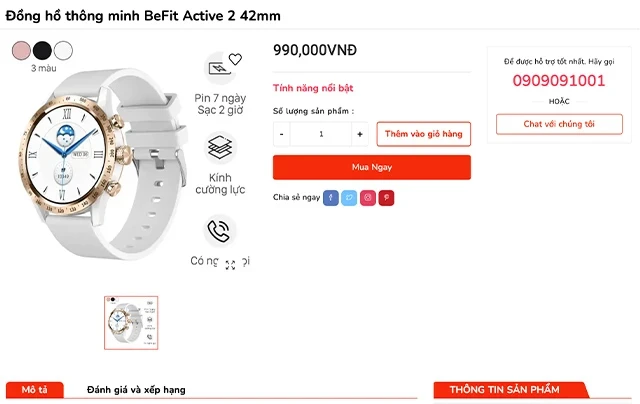Screen dimensions: 640x404
Task: Click the Thêm vào giỏ hàng button
Action: 423,134
